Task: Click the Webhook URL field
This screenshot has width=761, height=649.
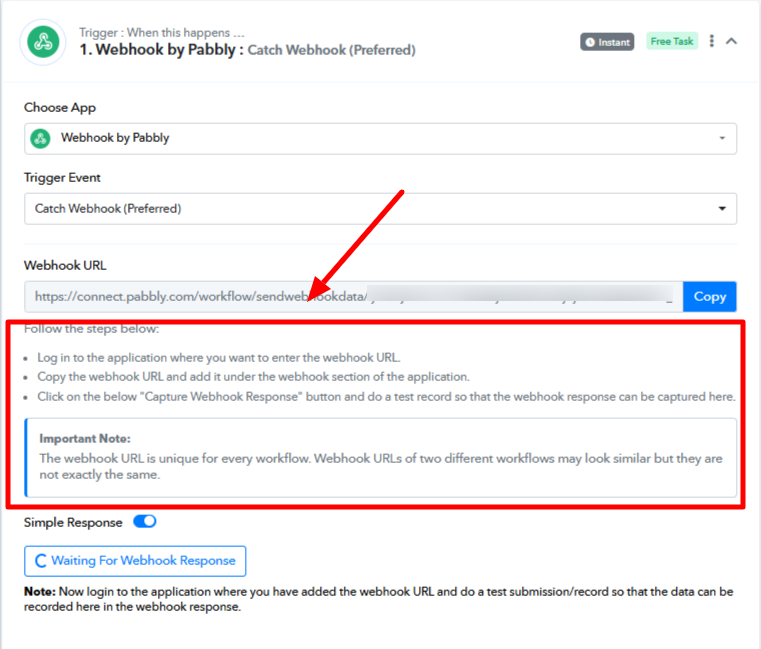Action: pos(354,297)
